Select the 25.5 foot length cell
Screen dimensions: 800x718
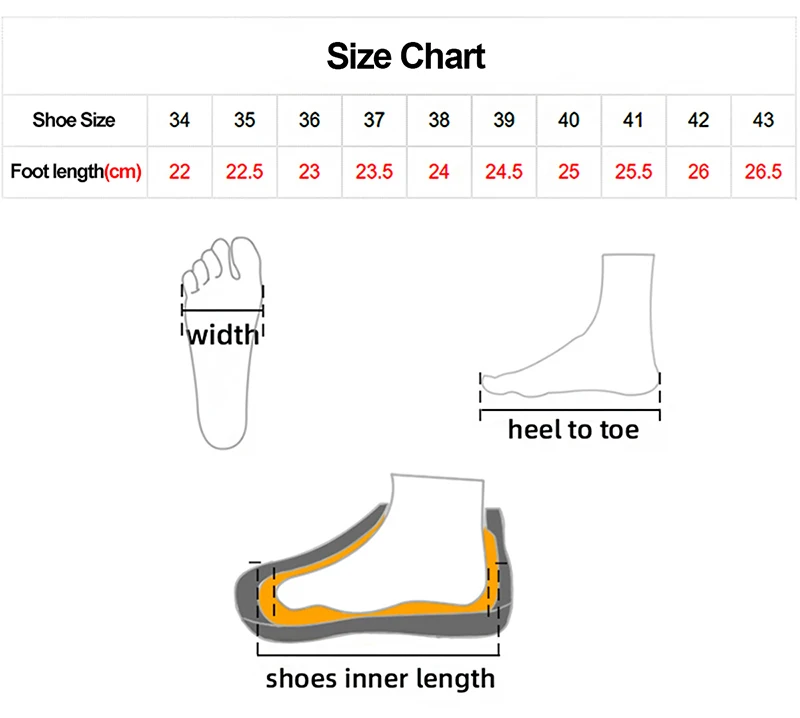click(633, 172)
